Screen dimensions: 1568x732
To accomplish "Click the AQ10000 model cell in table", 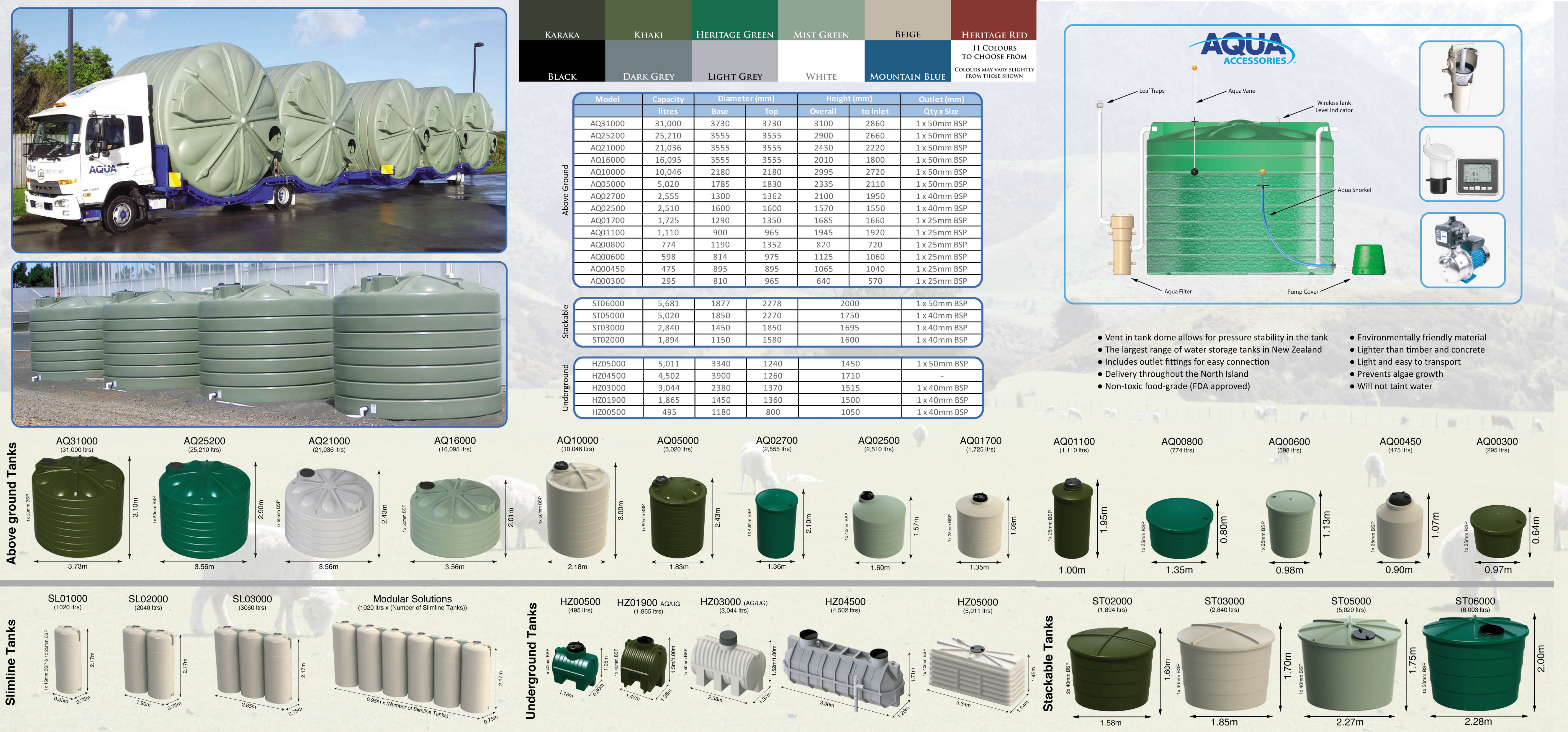I will click(x=608, y=172).
